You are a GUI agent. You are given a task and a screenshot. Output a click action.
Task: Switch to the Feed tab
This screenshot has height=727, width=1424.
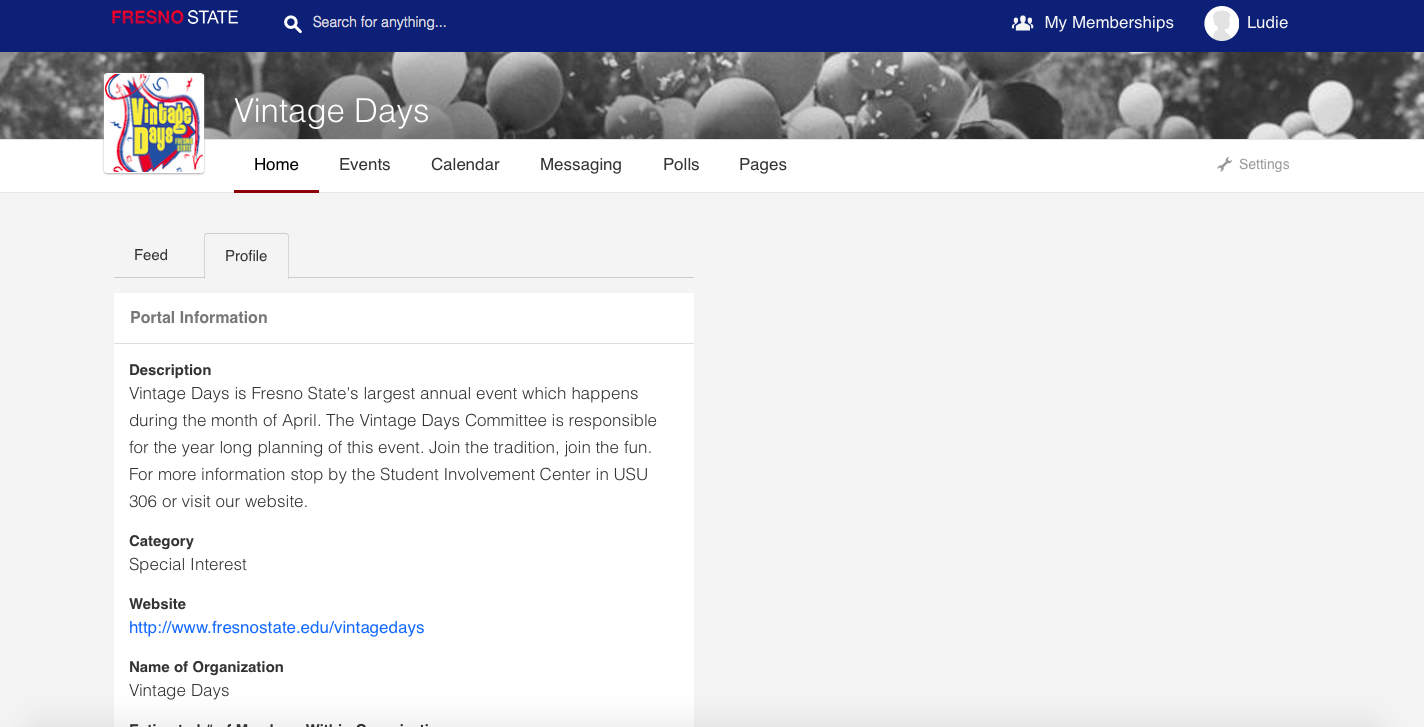point(151,255)
